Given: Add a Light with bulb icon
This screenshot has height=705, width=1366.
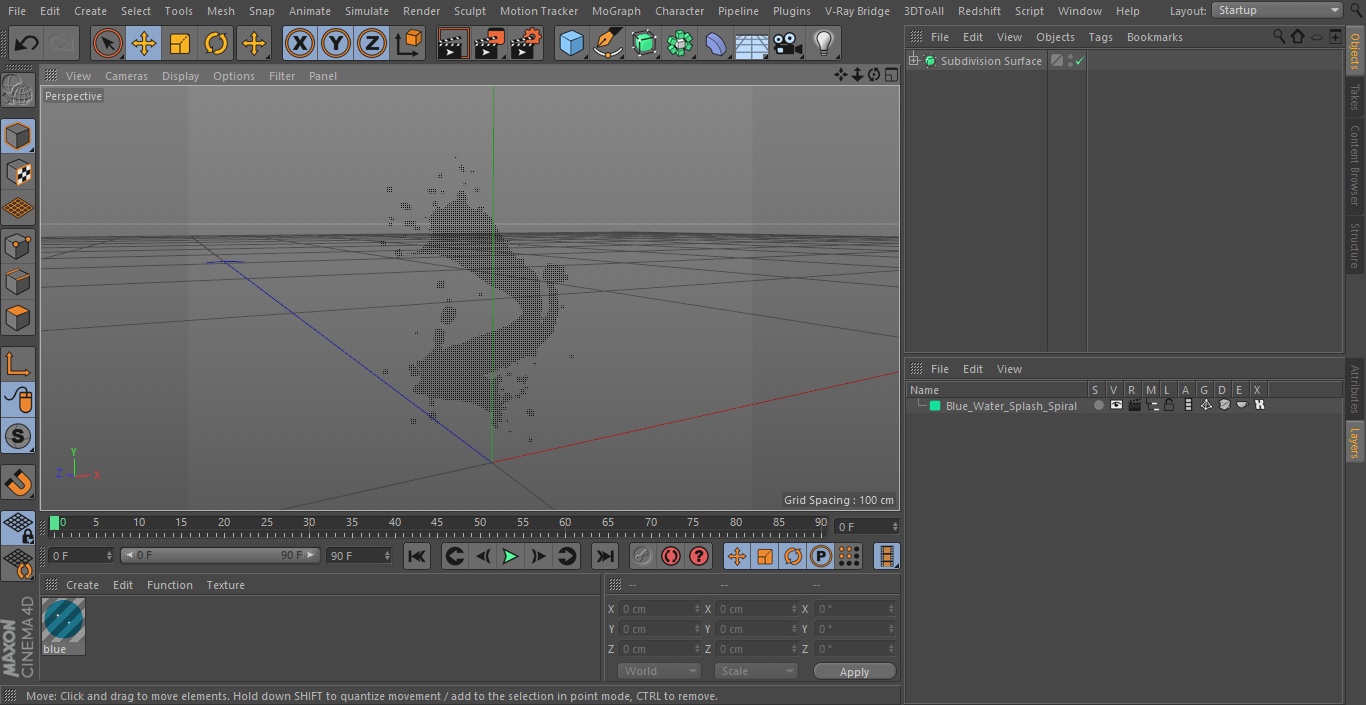Looking at the screenshot, I should click(824, 43).
